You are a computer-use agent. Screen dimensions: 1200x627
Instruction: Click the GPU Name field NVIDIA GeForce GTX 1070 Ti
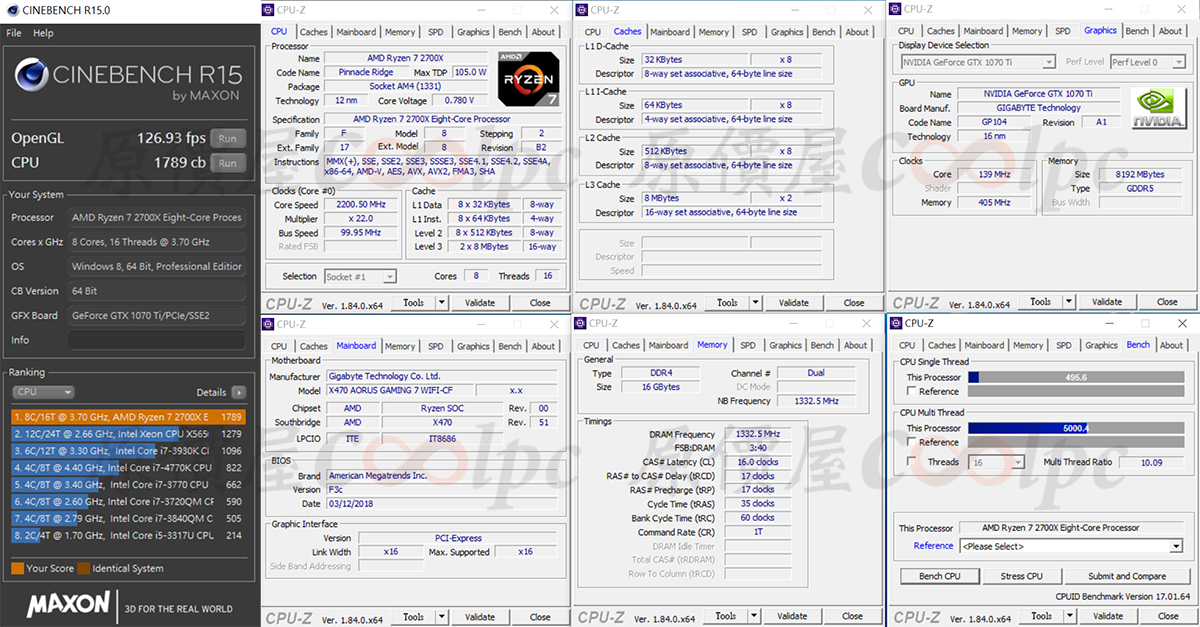[1038, 94]
